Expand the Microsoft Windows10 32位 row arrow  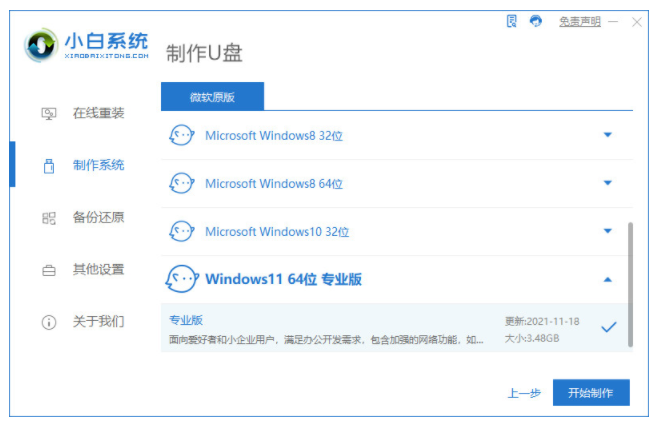[607, 231]
